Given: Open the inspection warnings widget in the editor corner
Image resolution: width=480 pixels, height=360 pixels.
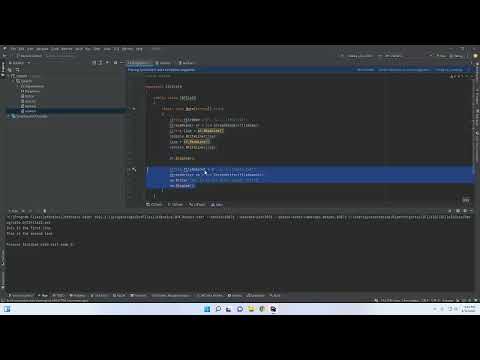Looking at the screenshot, I should (x=456, y=76).
